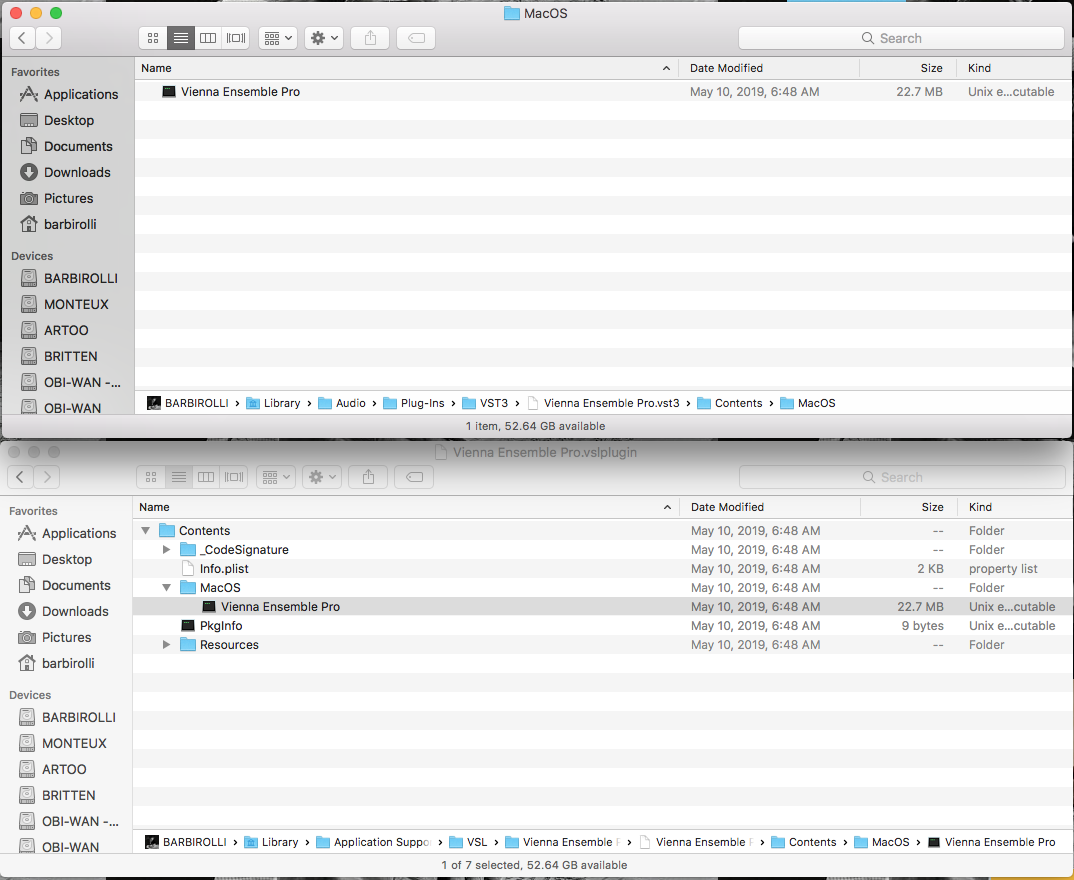Image resolution: width=1074 pixels, height=880 pixels.
Task: Open item arrangement dropdown in vslplugin window
Action: (275, 477)
